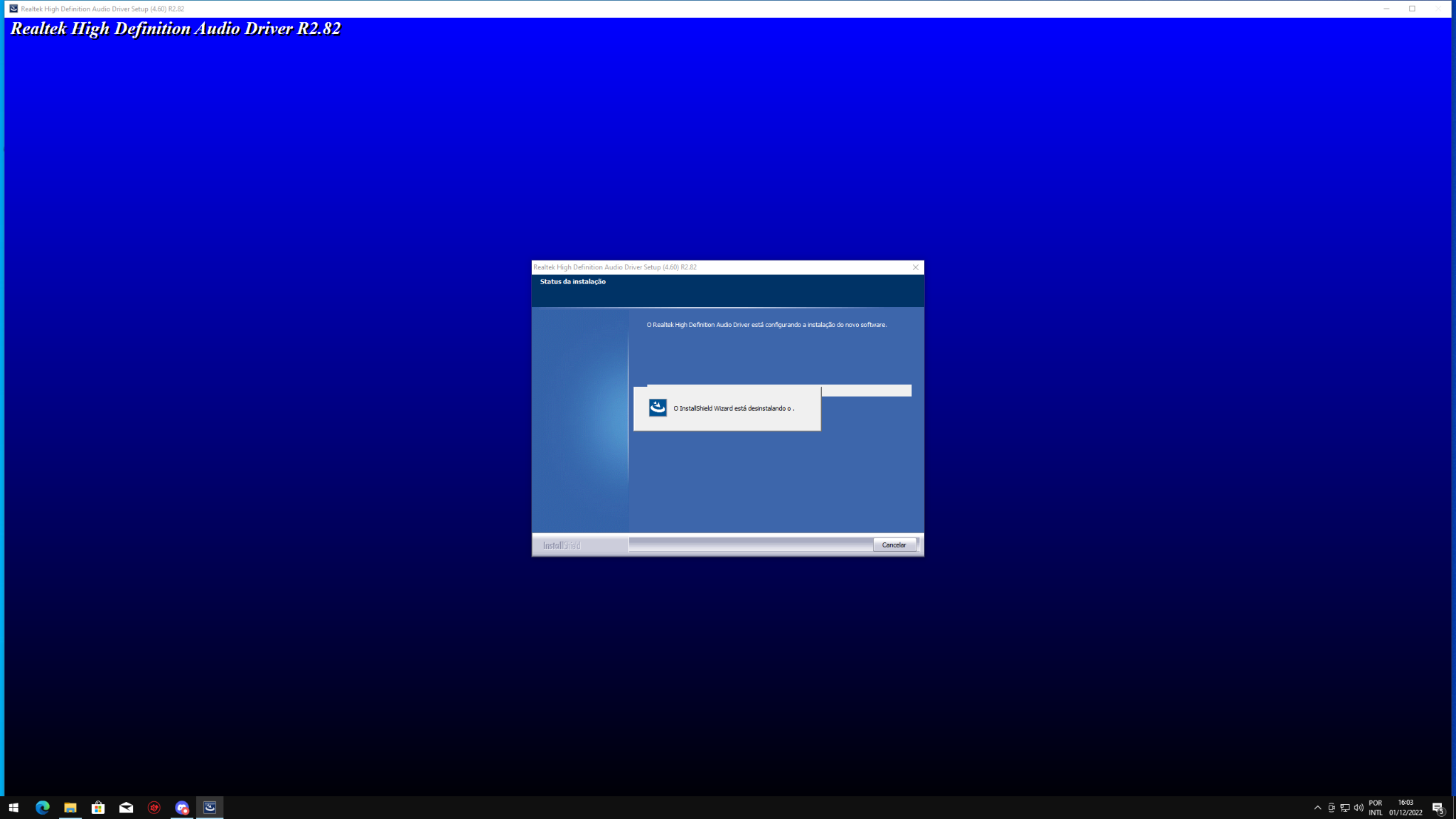Click the Realtek icon in main title bar
1456x819 pixels.
[14, 9]
